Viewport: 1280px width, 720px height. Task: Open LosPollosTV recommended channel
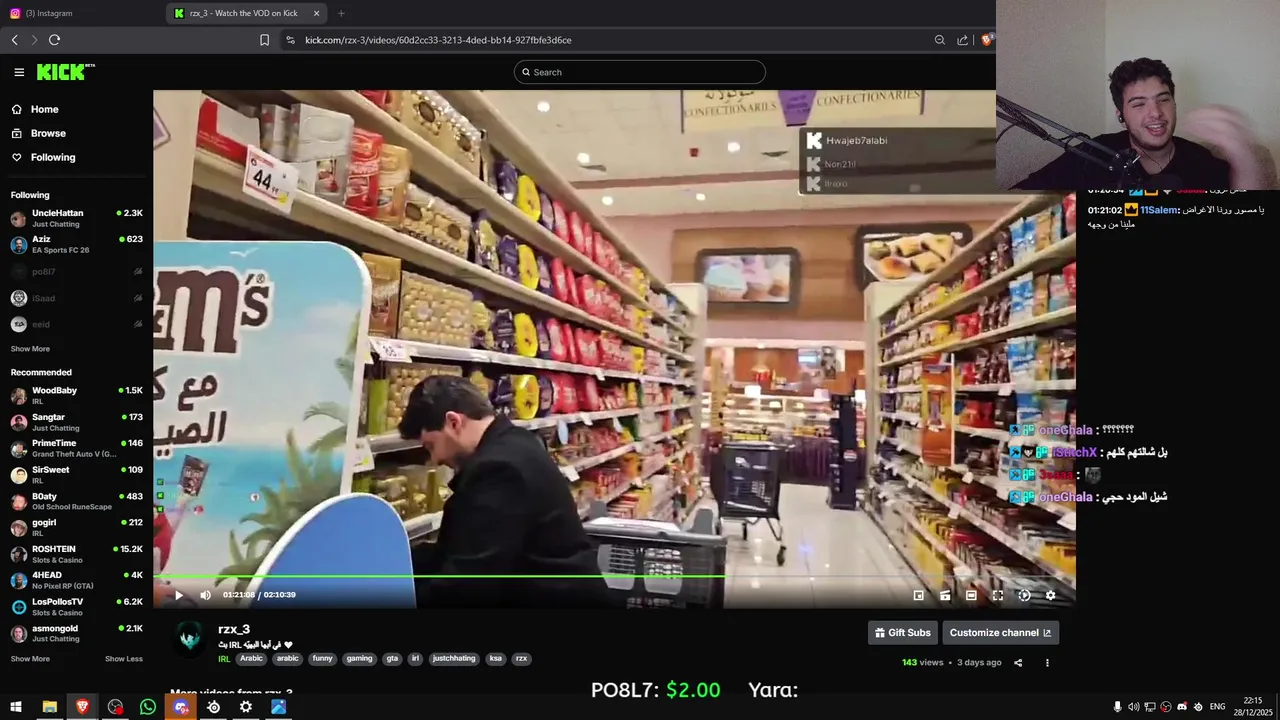[x=77, y=607]
